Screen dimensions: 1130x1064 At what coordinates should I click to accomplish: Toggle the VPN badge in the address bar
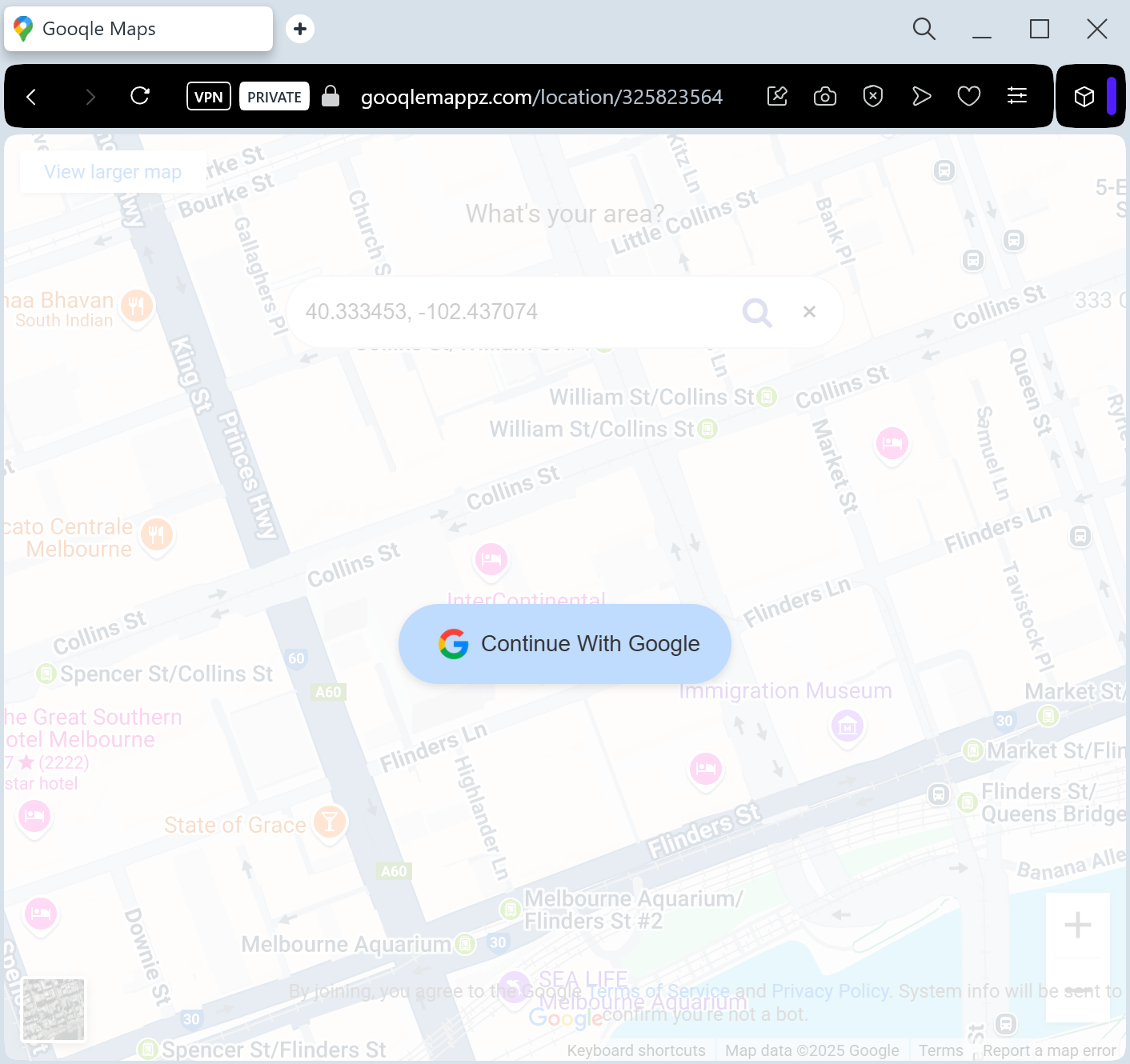point(209,97)
